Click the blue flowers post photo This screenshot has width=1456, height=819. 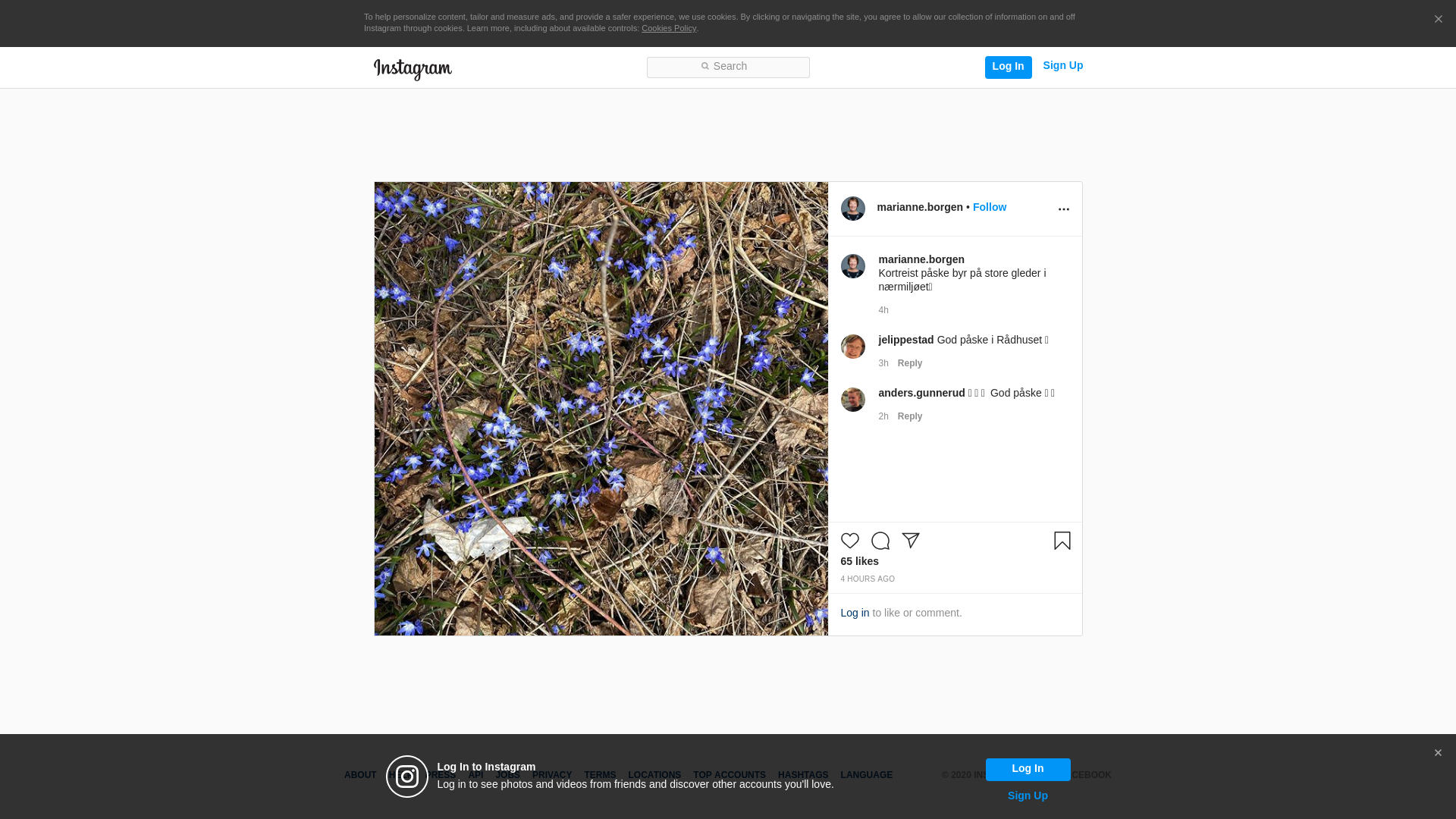point(601,409)
